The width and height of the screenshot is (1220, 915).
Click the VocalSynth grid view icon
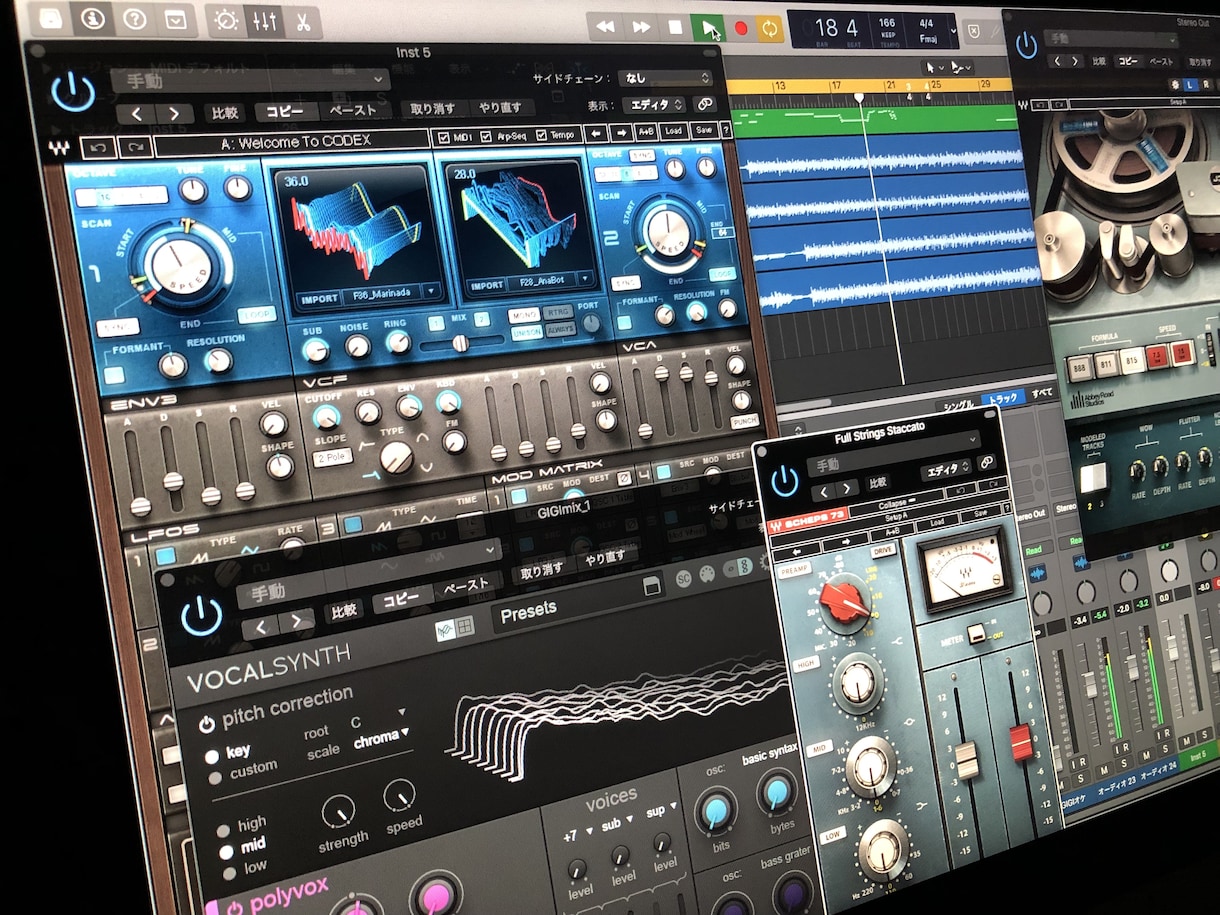465,626
